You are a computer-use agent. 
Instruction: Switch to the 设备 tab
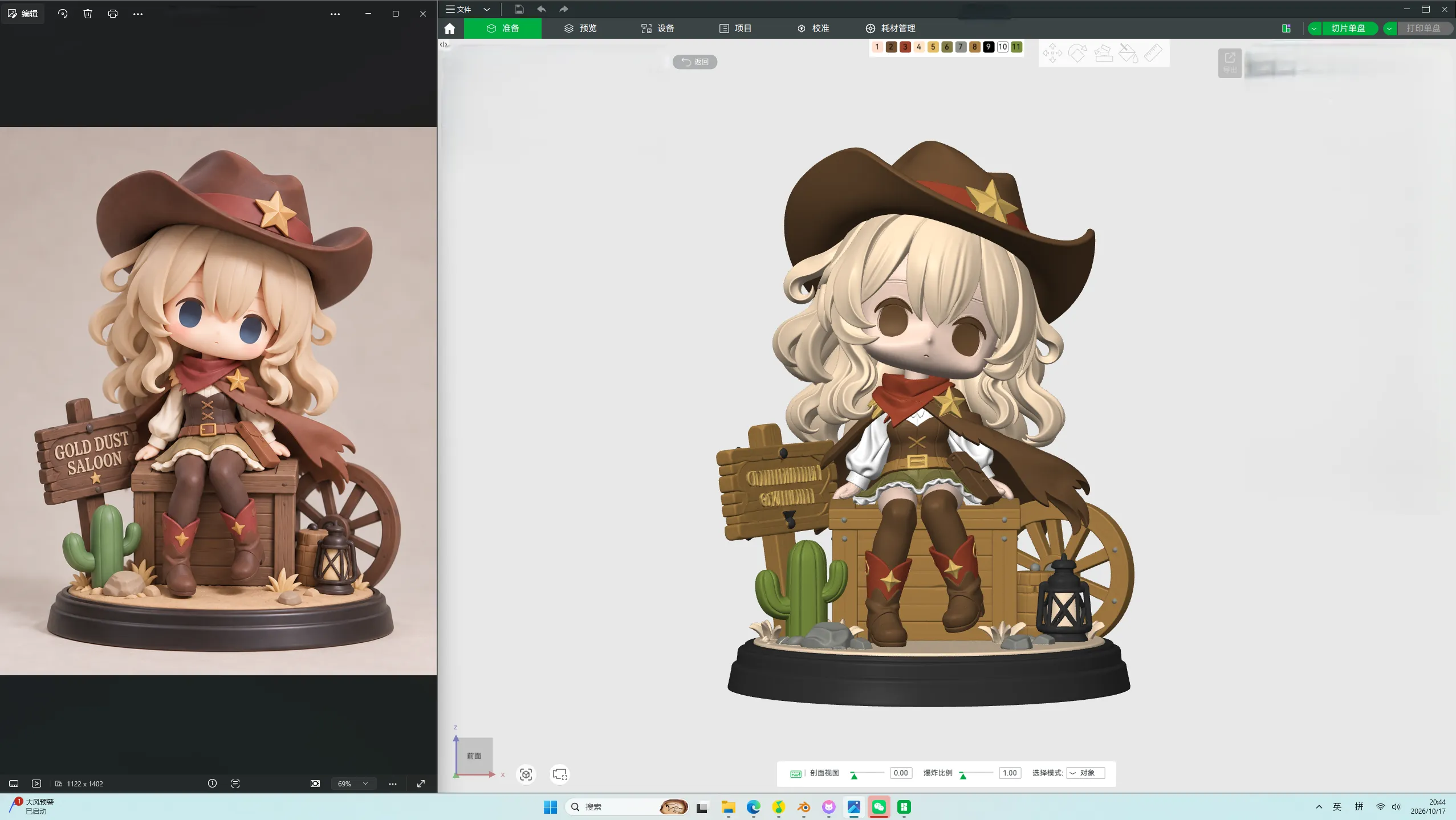[x=658, y=28]
